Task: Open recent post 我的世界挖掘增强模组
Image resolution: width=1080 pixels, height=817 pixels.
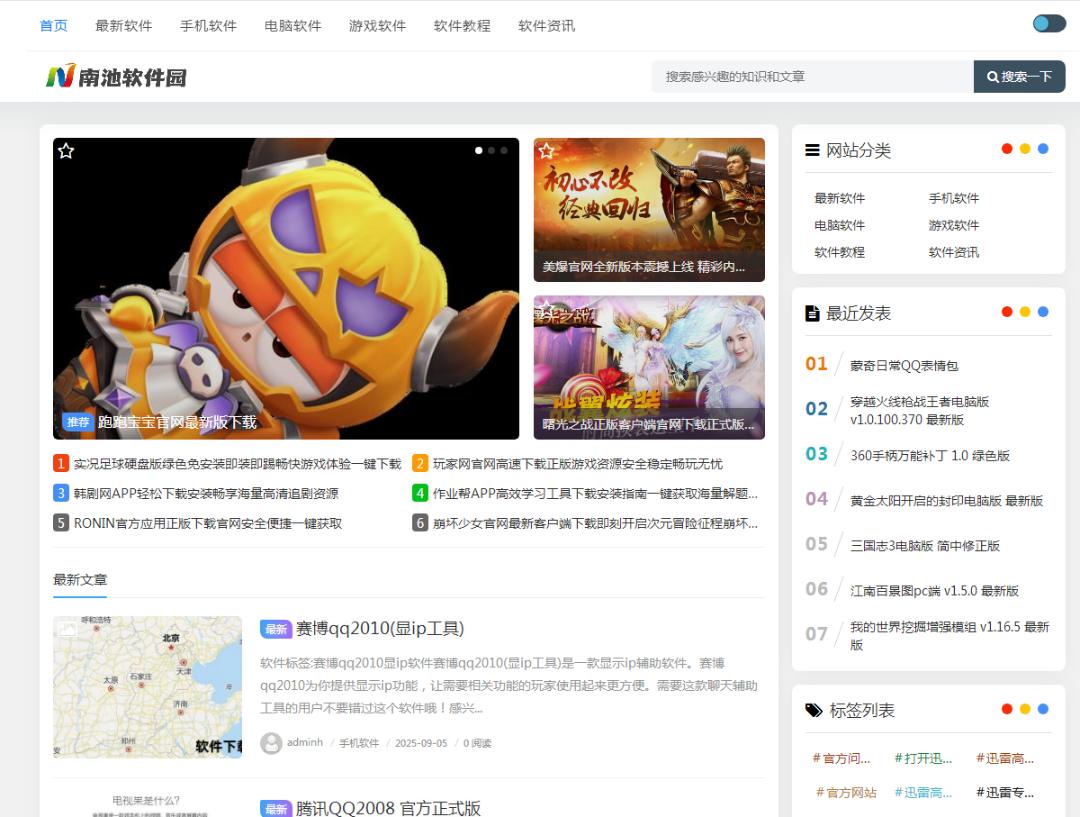Action: [949, 636]
